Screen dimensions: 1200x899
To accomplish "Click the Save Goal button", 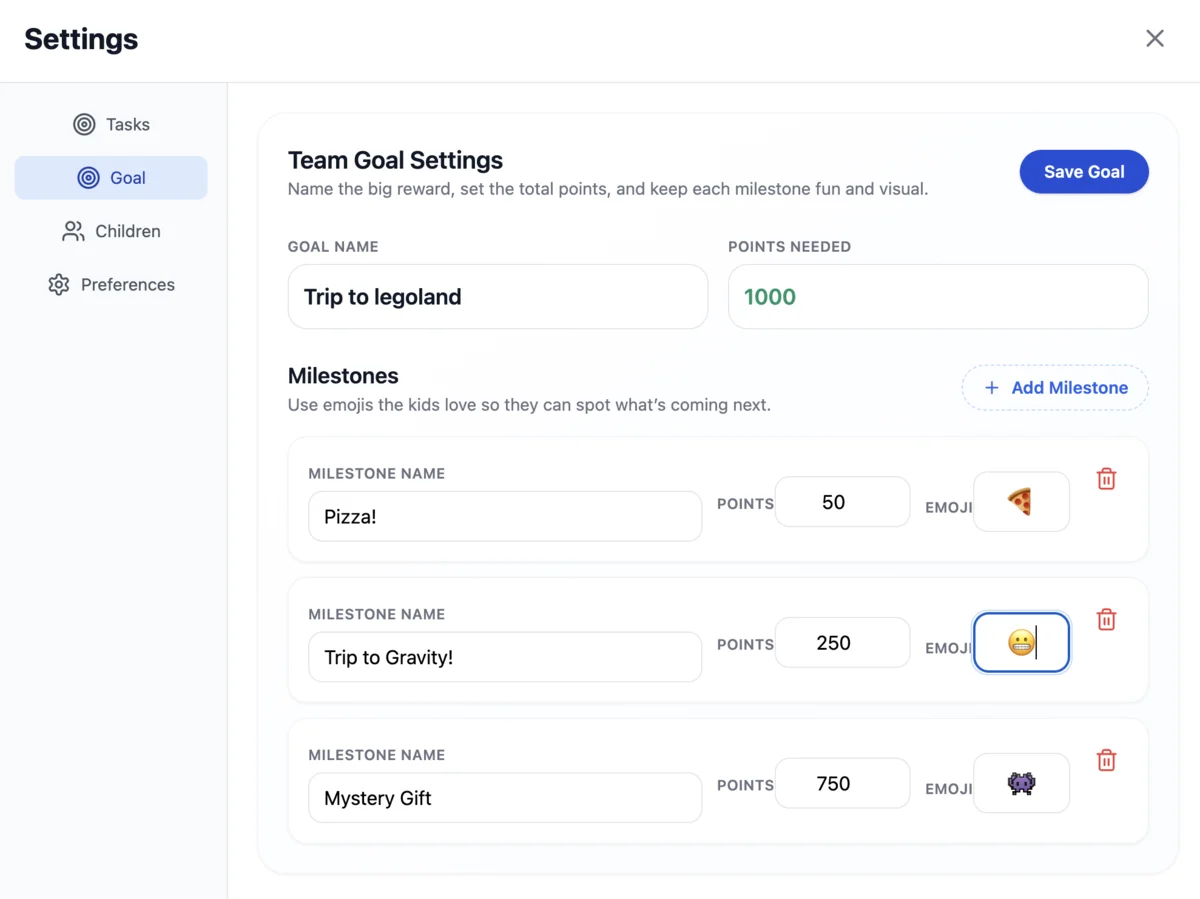I will coord(1084,171).
